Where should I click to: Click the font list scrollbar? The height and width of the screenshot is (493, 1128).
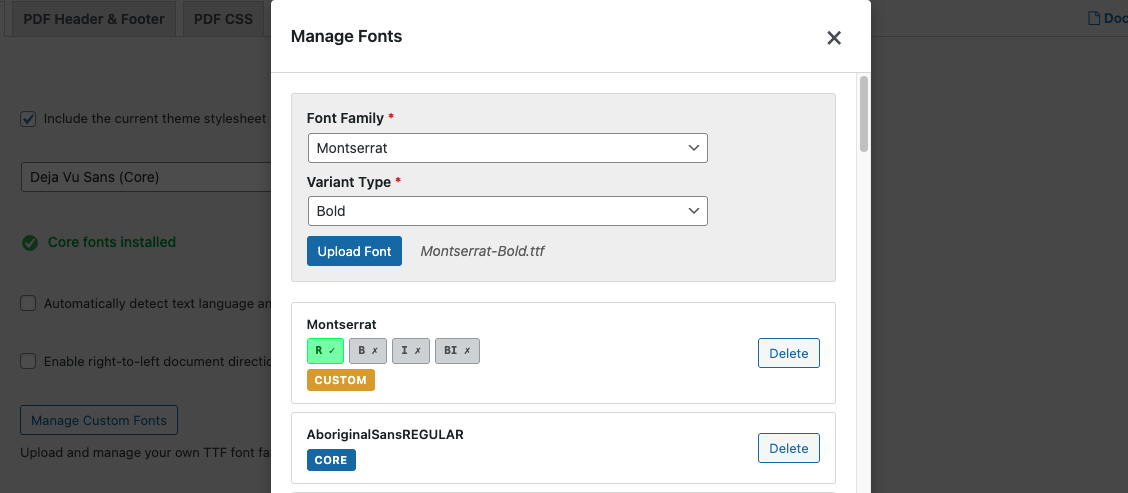coord(864,113)
